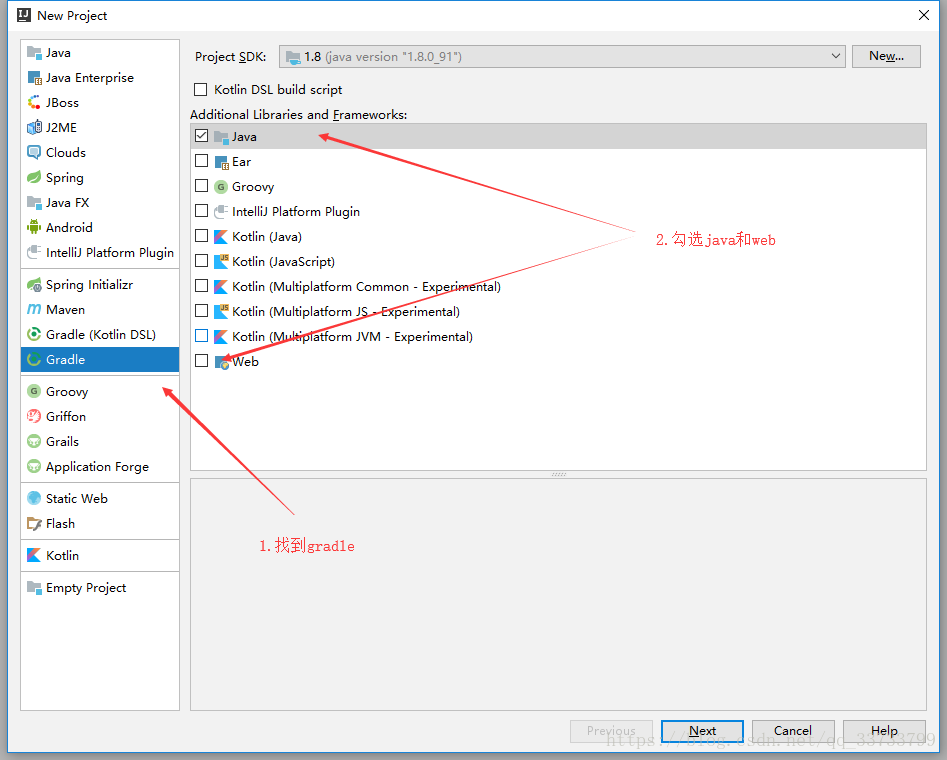Screen dimensions: 947x760
Task: Click Kotlin (Java) framework row icon
Action: (221, 236)
